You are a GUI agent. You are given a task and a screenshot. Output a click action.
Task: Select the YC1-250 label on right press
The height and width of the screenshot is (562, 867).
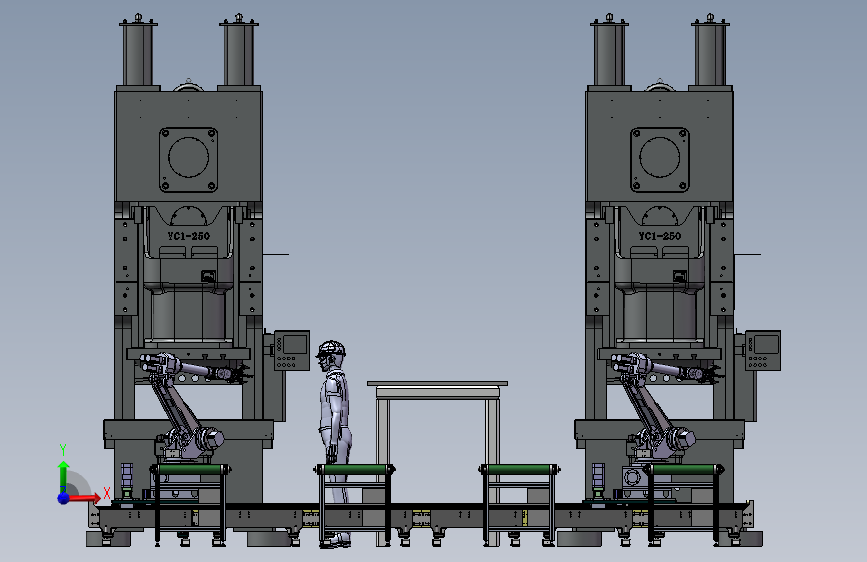pyautogui.click(x=660, y=236)
